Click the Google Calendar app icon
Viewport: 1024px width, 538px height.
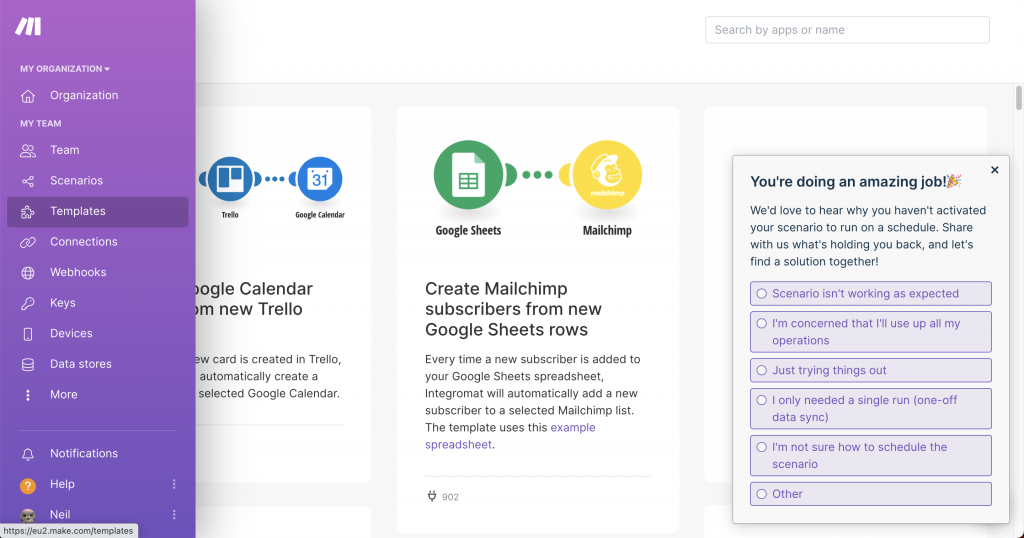(x=320, y=179)
